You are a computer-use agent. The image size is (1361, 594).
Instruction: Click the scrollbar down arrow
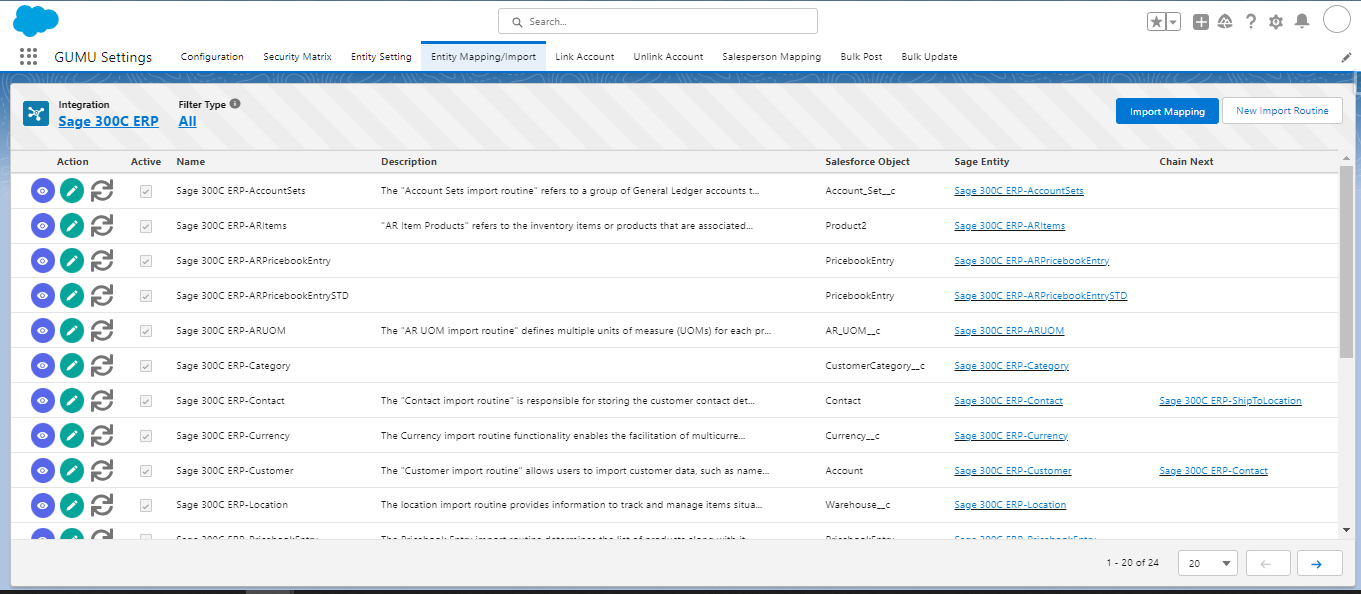(1346, 530)
